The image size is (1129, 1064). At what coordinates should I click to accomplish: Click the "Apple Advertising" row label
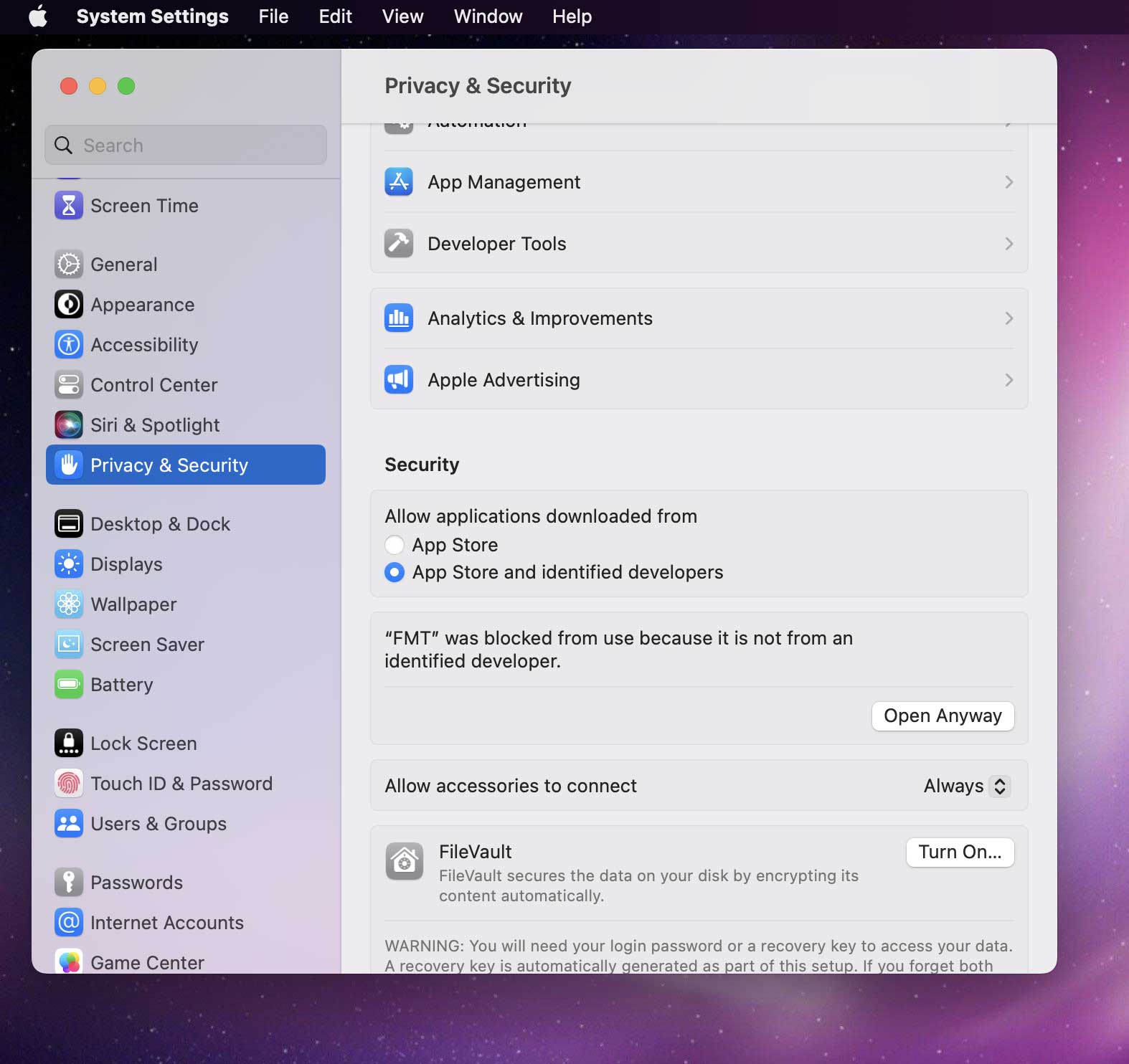[x=504, y=380]
